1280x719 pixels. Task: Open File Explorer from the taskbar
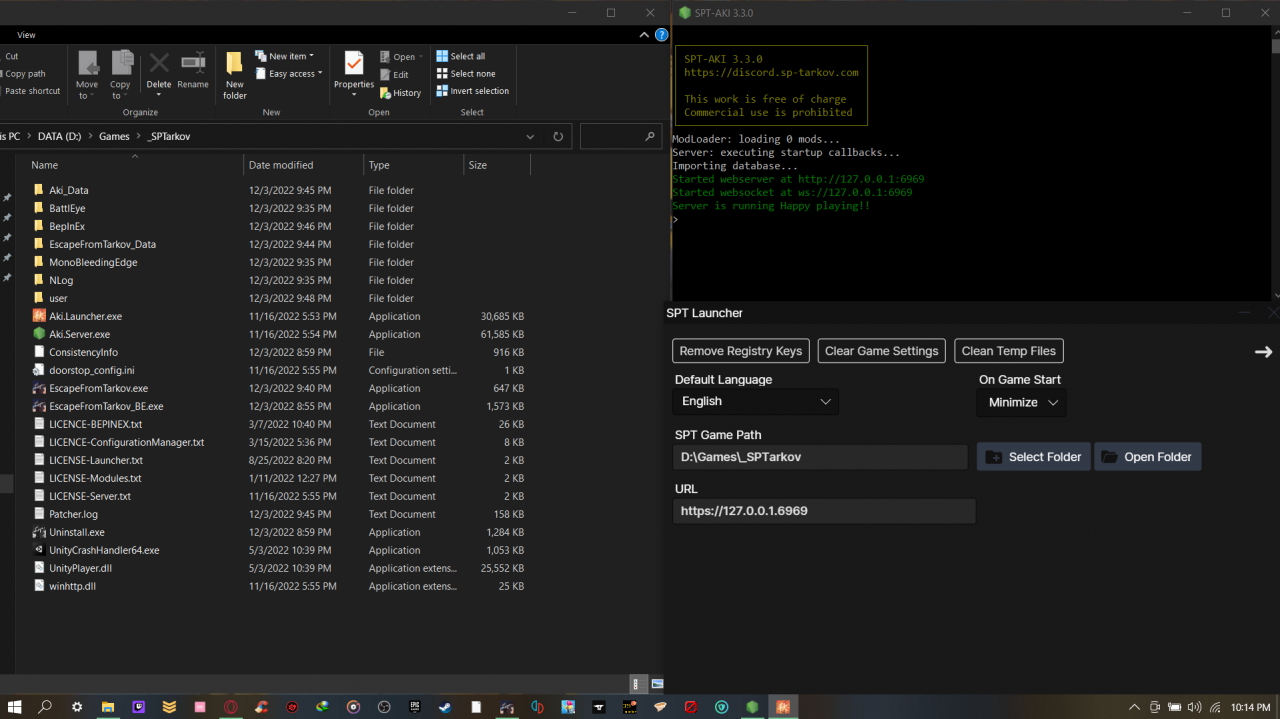click(107, 707)
